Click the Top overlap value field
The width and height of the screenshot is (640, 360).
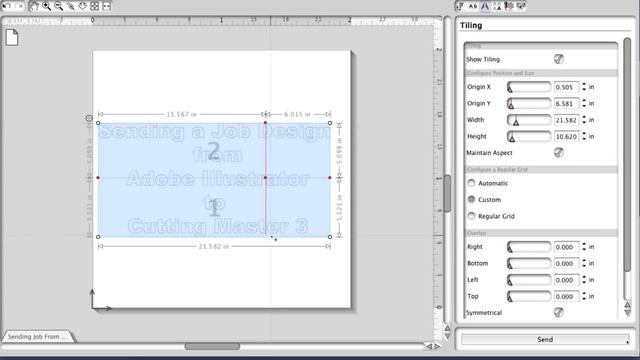click(566, 297)
